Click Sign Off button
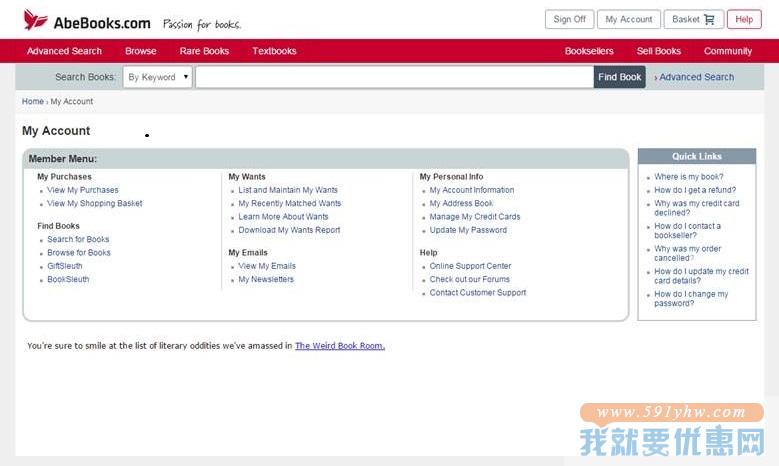 point(569,19)
